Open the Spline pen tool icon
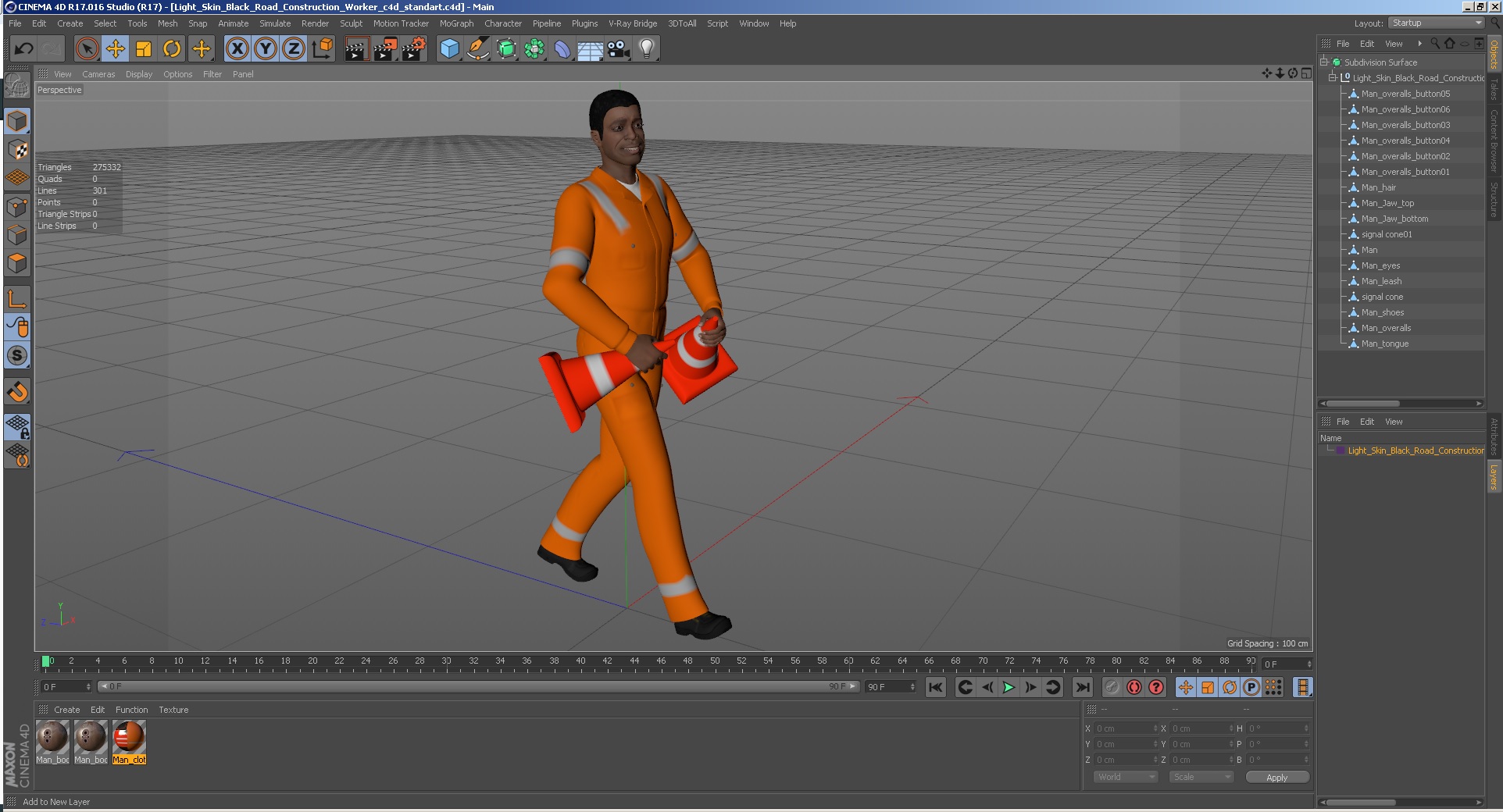Image resolution: width=1503 pixels, height=812 pixels. tap(477, 49)
